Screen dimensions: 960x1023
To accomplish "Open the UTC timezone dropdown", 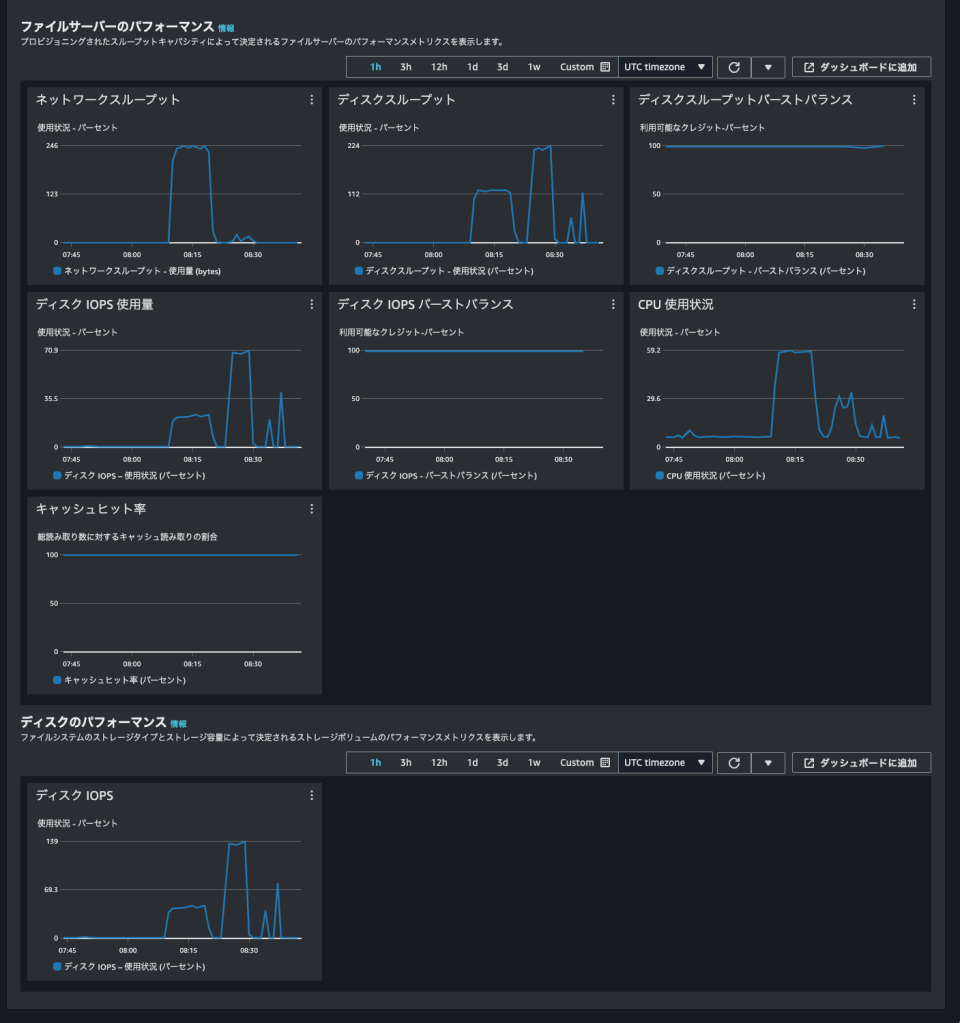I will click(664, 67).
